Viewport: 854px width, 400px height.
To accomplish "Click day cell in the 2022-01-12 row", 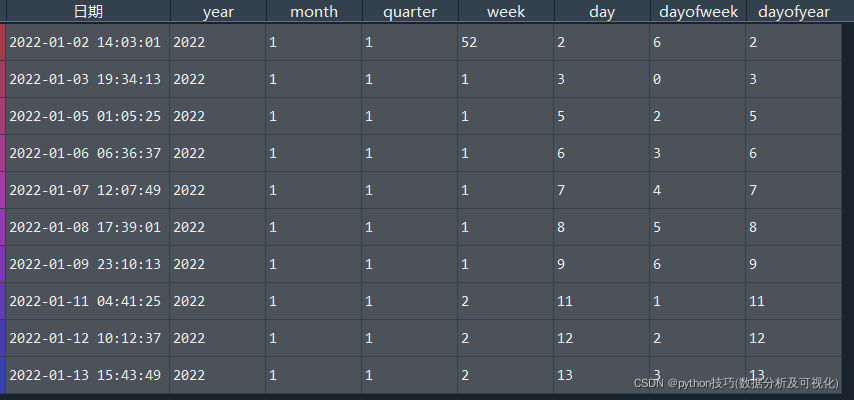I will tap(602, 338).
